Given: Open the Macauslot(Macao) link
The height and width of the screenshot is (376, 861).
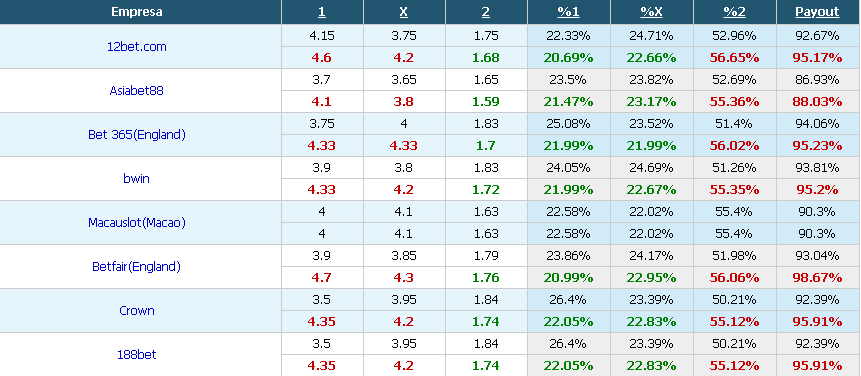Looking at the screenshot, I should [x=137, y=222].
